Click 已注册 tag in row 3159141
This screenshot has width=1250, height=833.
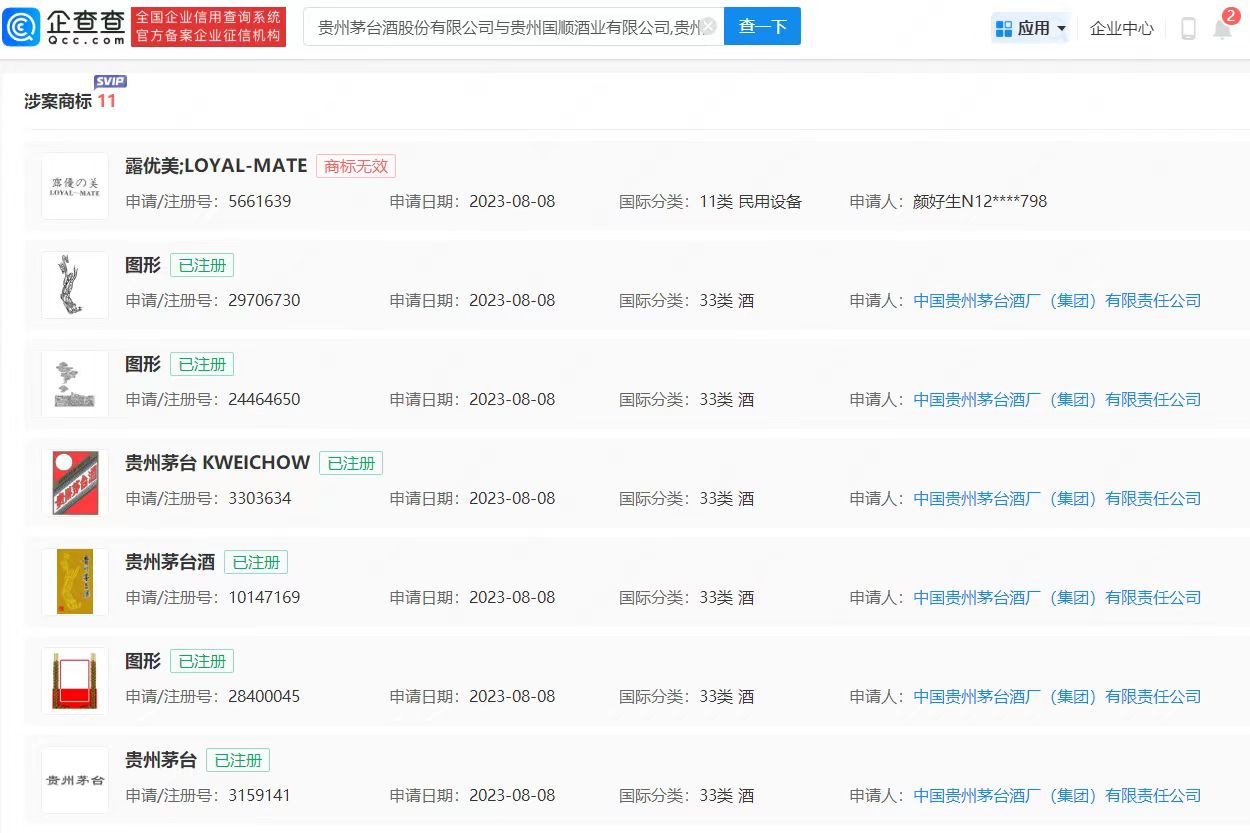click(238, 761)
